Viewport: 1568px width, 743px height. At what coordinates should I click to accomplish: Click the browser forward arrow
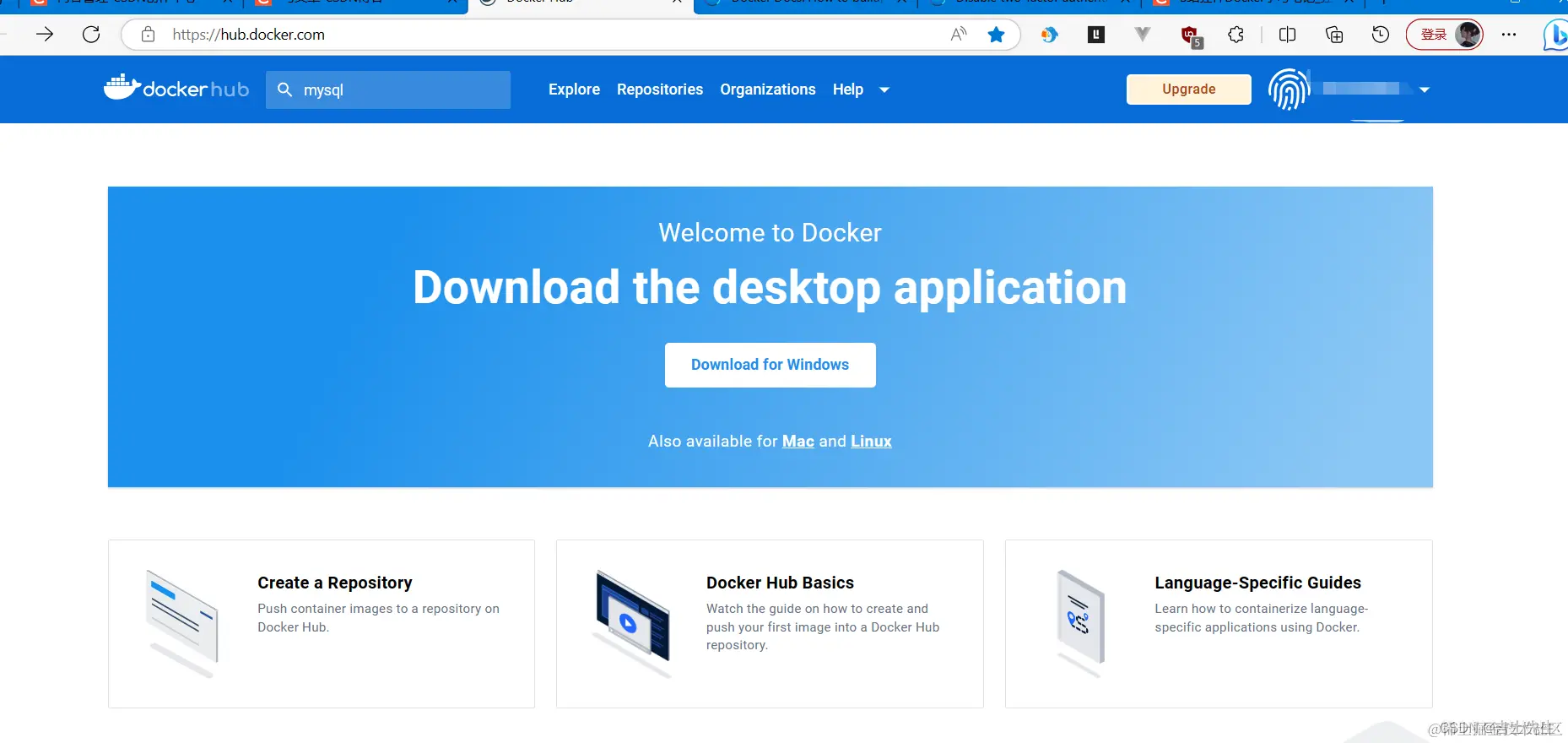click(x=45, y=35)
